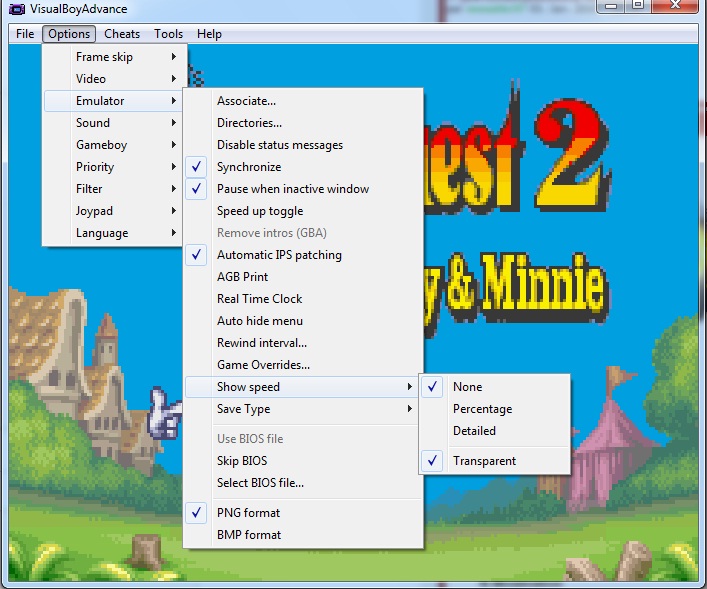Expand the Sound submenu

click(x=113, y=123)
